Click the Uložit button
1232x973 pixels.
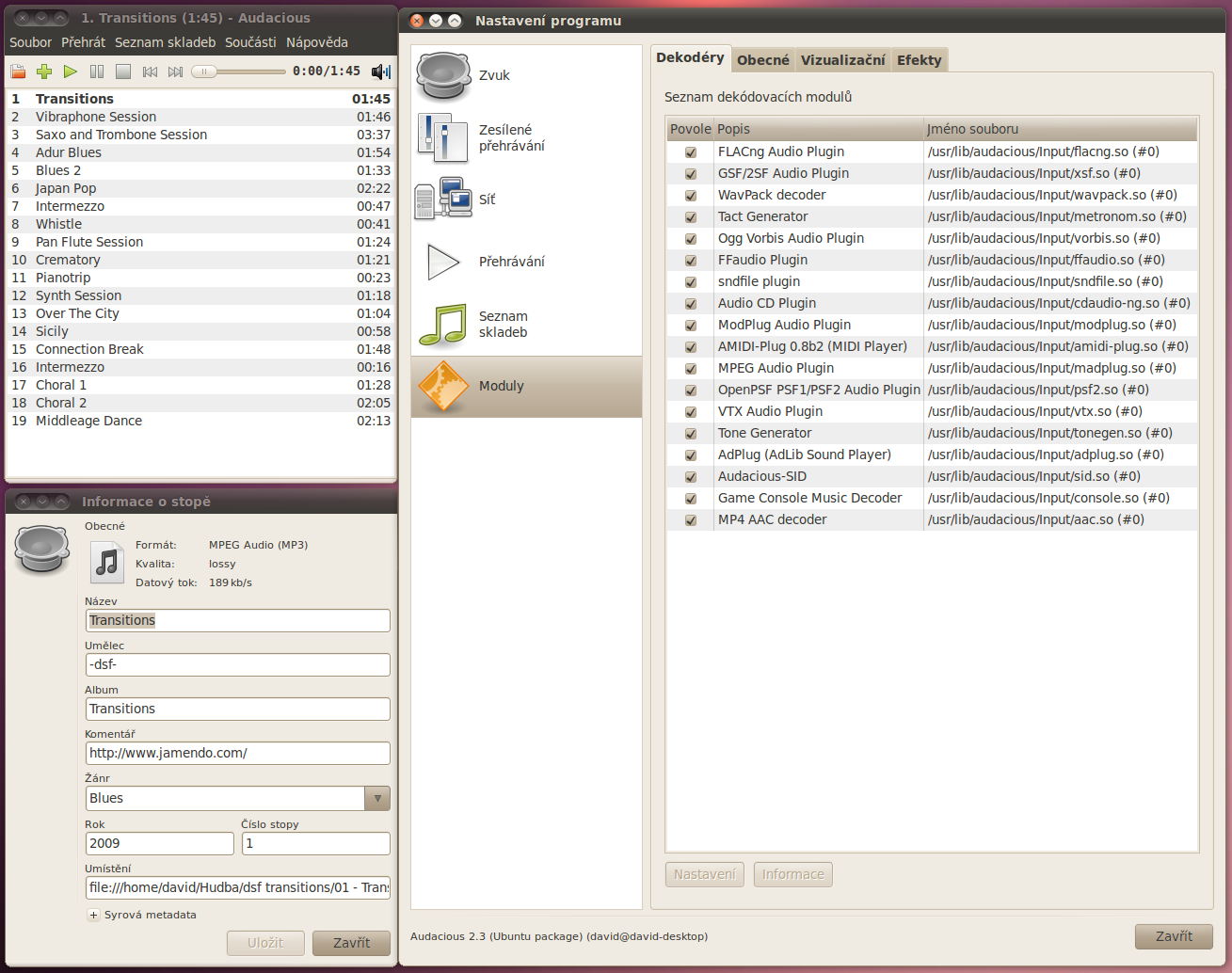tap(265, 943)
